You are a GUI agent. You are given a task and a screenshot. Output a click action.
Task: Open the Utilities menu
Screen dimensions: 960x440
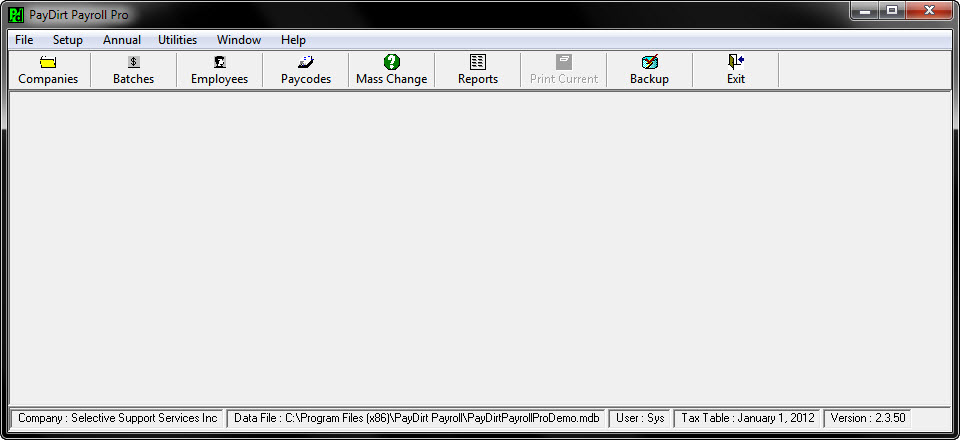177,40
